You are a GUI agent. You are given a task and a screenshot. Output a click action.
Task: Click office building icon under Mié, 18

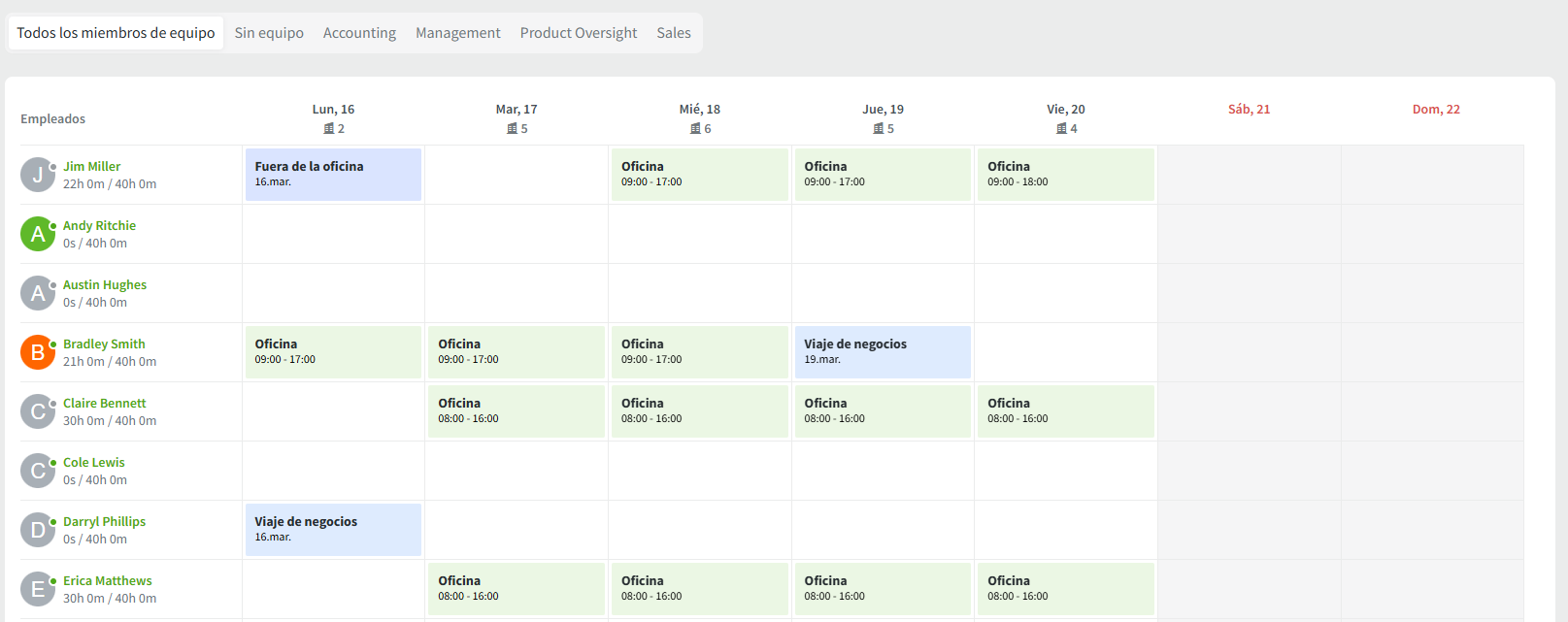click(695, 129)
